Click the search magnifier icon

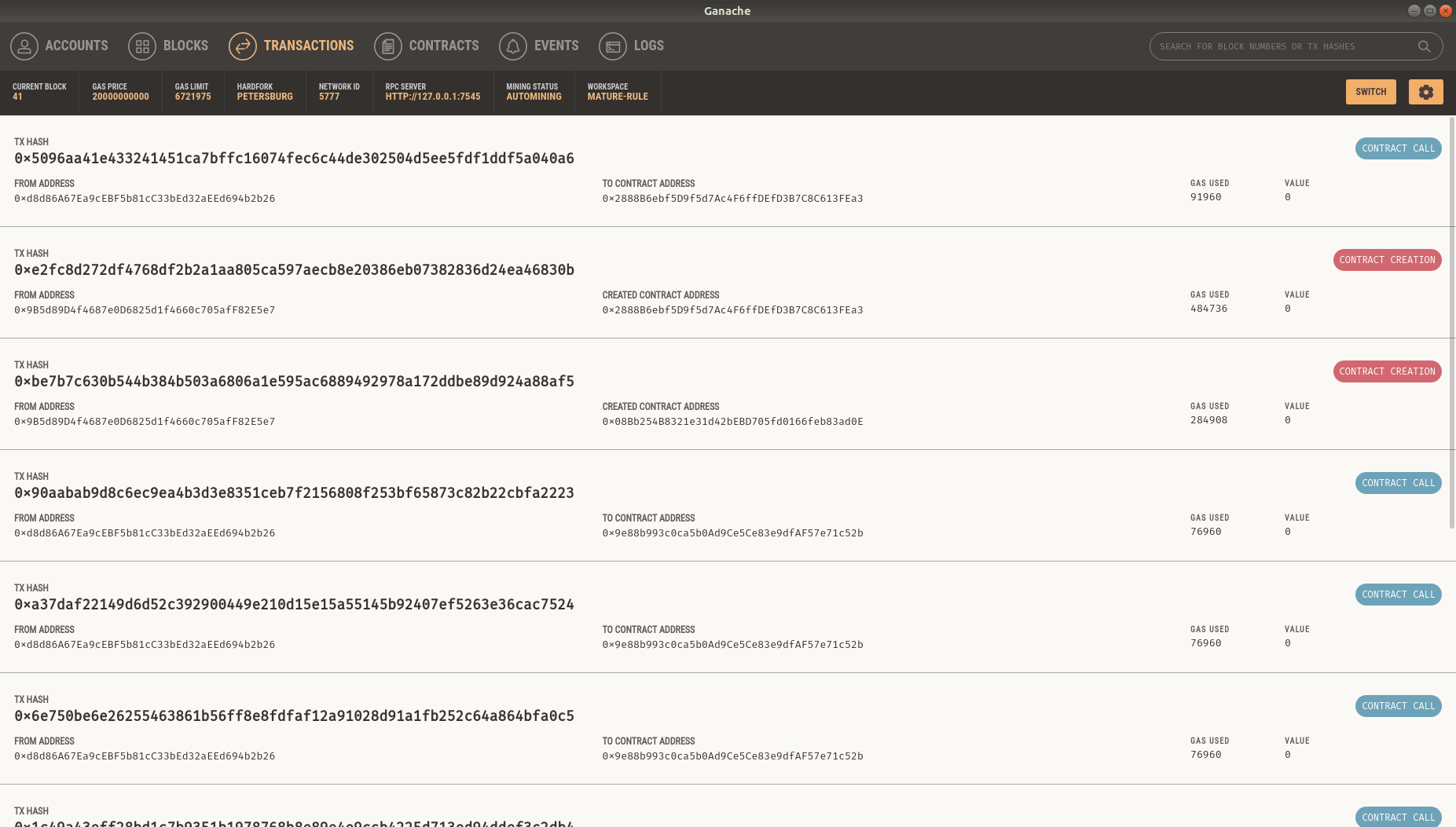click(1424, 46)
